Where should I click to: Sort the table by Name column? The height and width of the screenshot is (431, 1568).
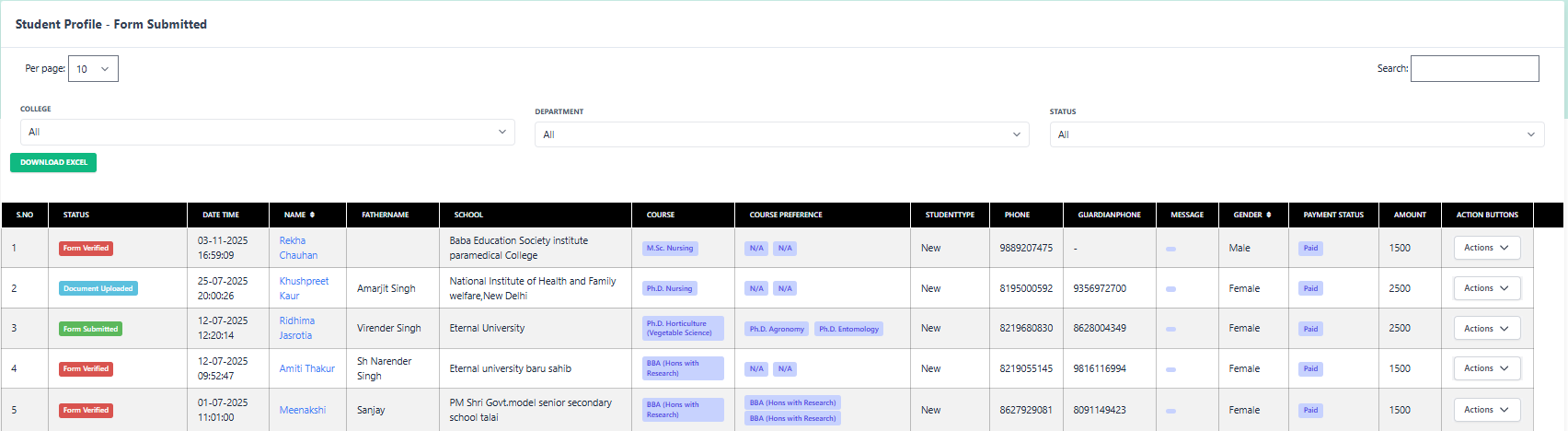[299, 215]
